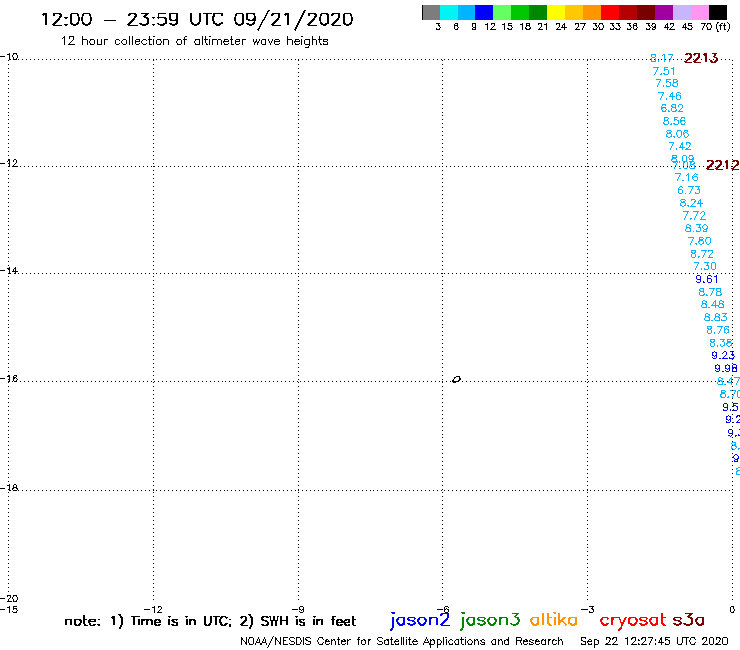Click the 'note: 1) Time is in UTC' text
Viewport: 740px width, 650px height.
point(148,621)
